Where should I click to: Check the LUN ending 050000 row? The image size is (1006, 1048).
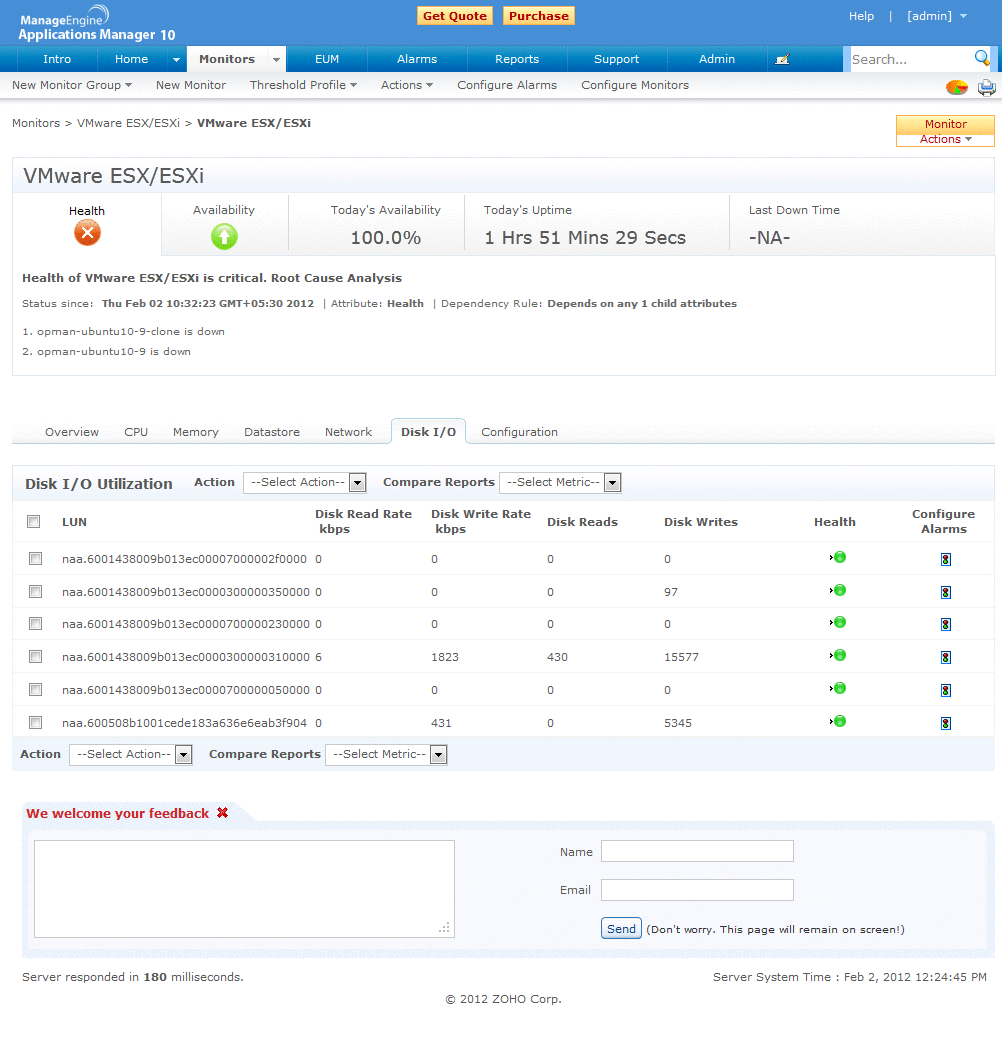coord(35,689)
